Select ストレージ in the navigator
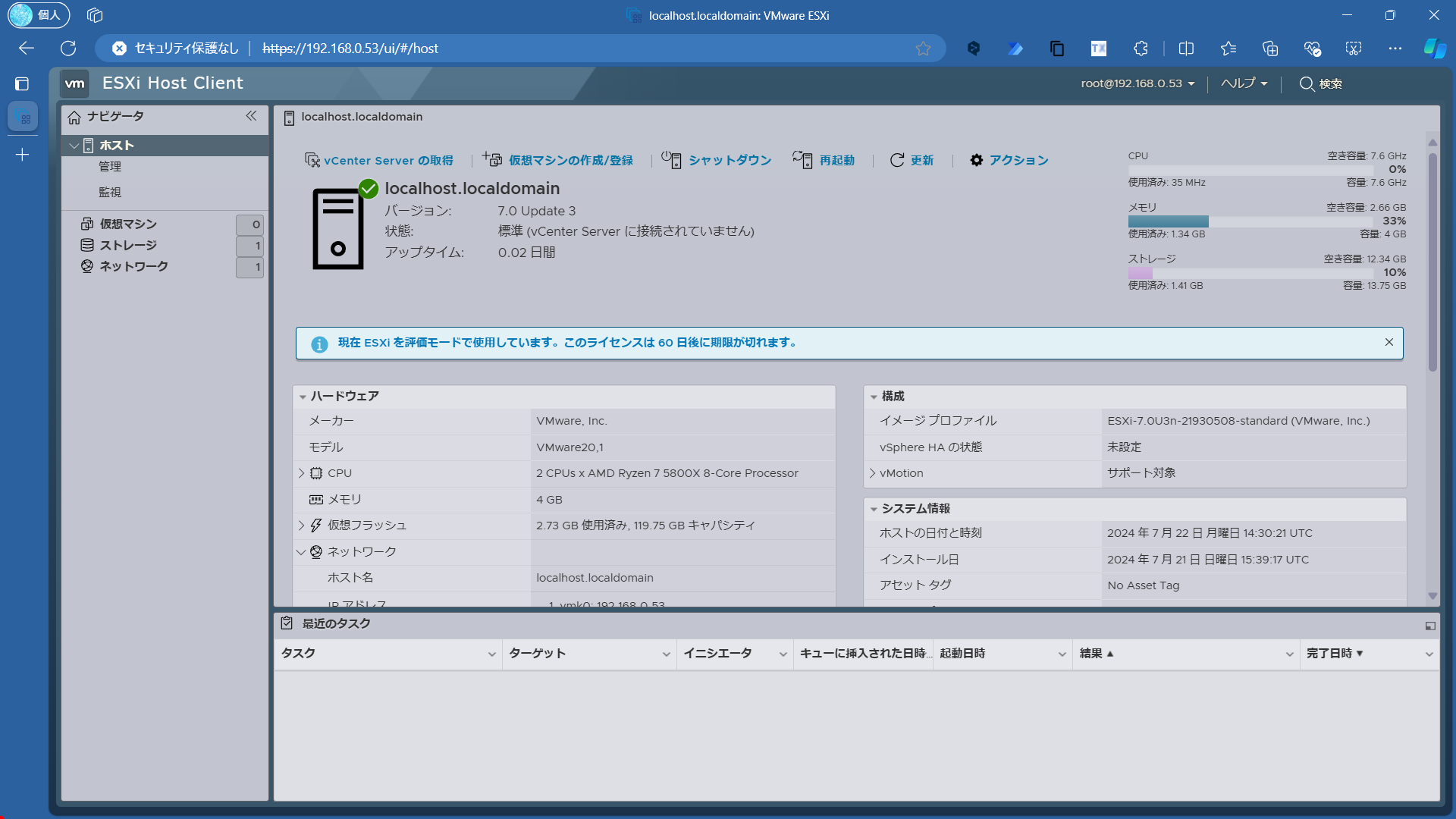 point(128,245)
